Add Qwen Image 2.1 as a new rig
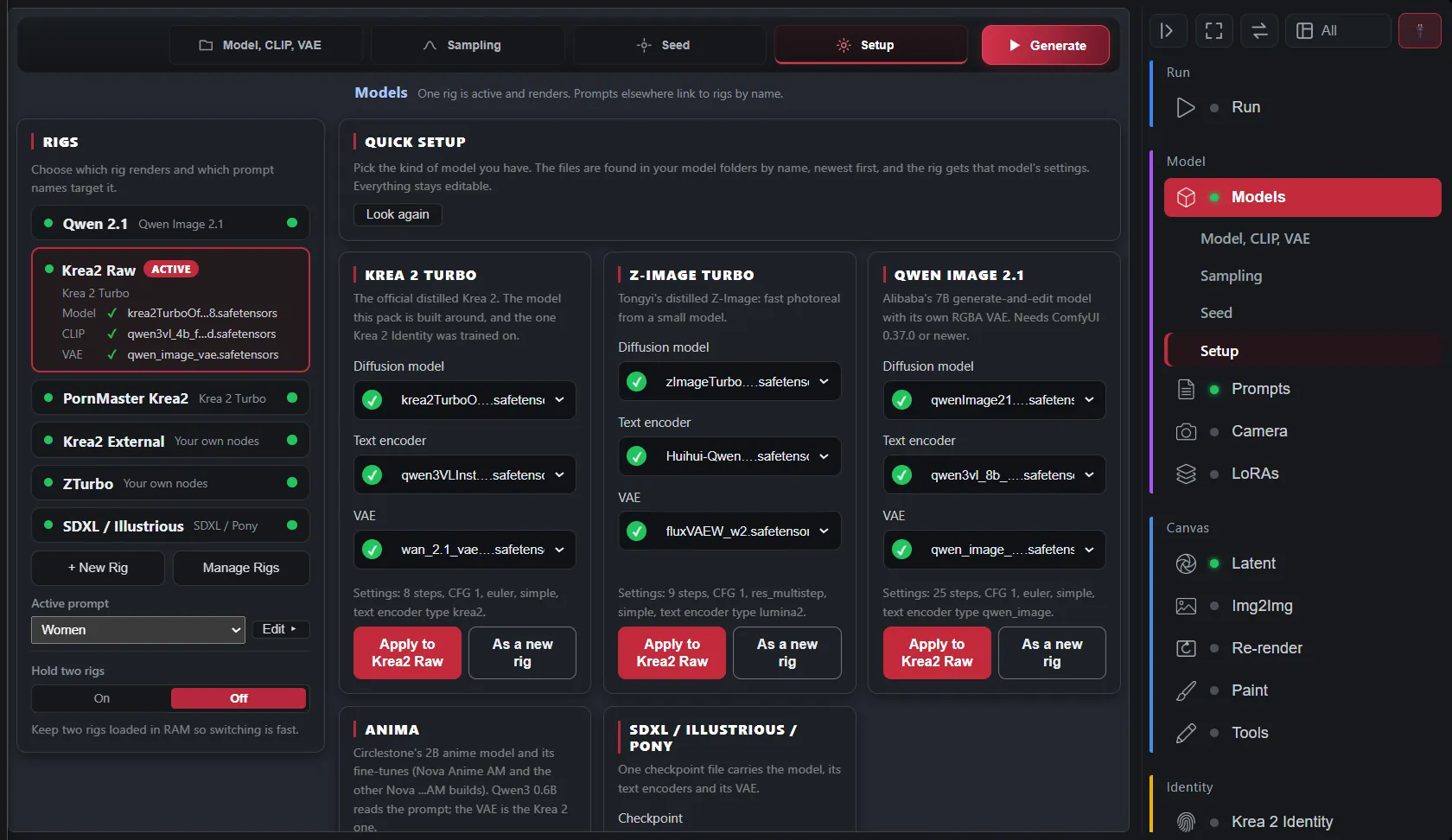This screenshot has width=1452, height=840. pyautogui.click(x=1051, y=652)
